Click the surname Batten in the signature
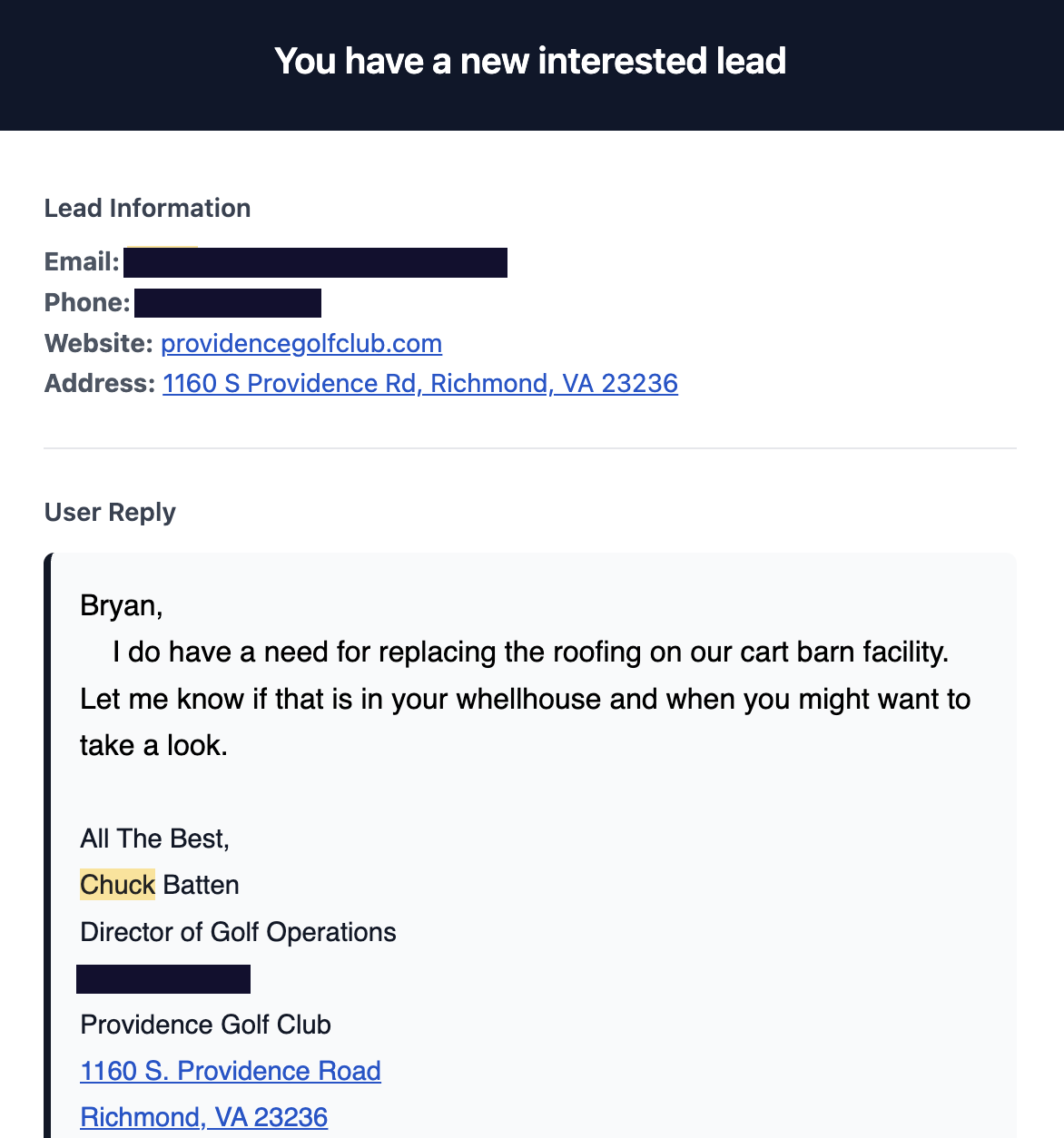The image size is (1064, 1138). pos(202,885)
